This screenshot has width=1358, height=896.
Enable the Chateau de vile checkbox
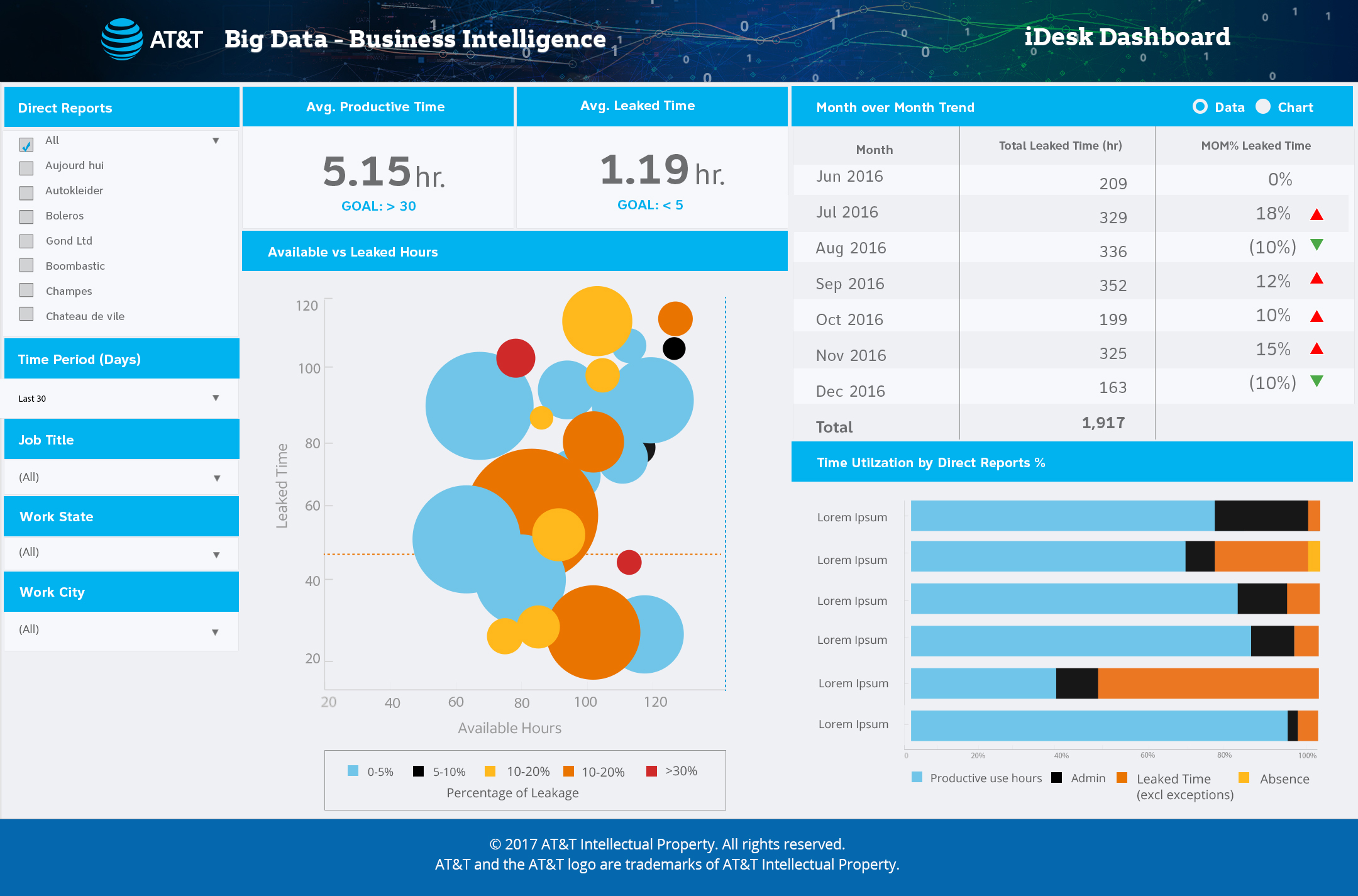click(26, 314)
